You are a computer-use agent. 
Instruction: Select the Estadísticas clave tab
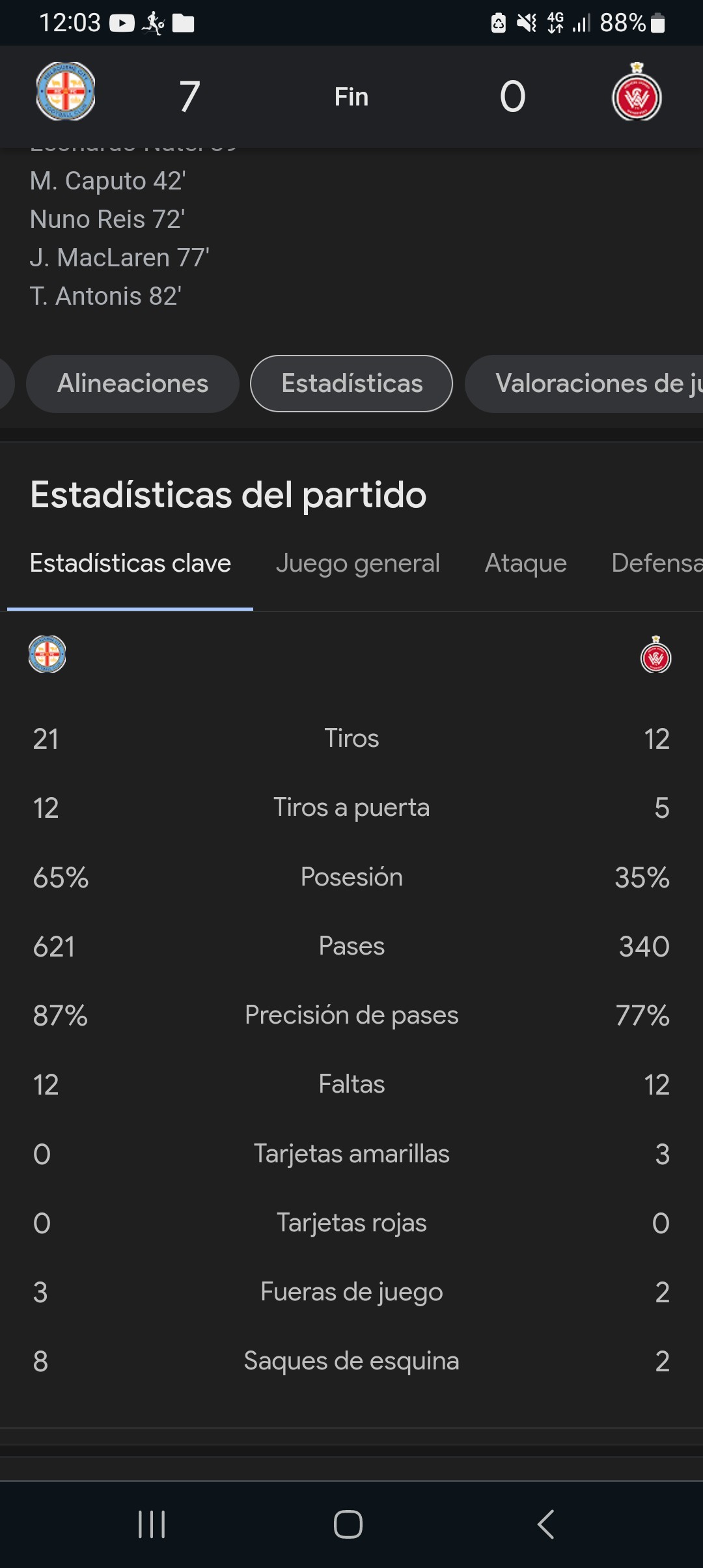(130, 563)
